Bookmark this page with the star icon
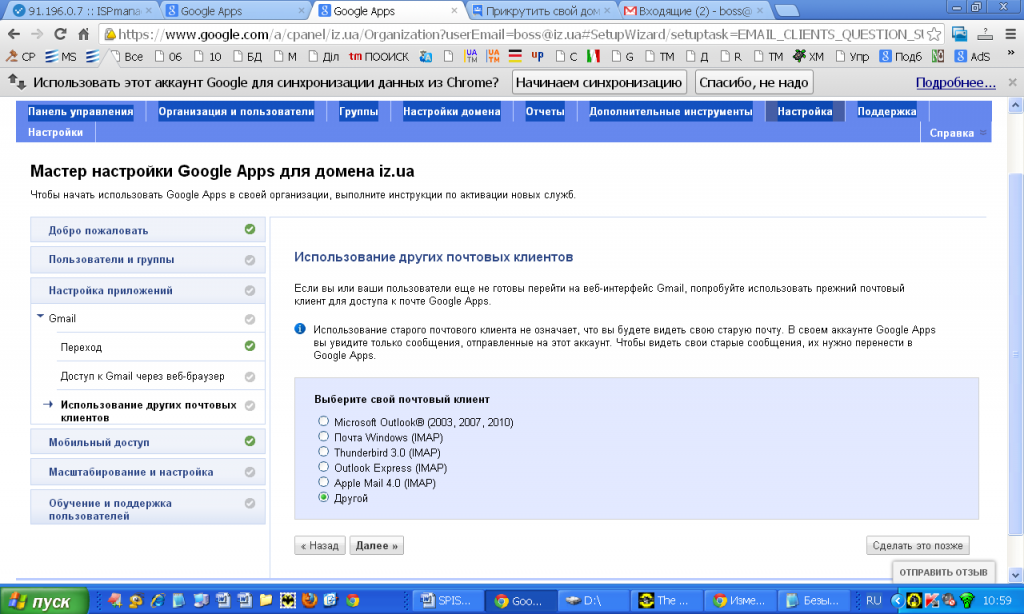Screen dimensions: 1024x614 click(x=934, y=34)
